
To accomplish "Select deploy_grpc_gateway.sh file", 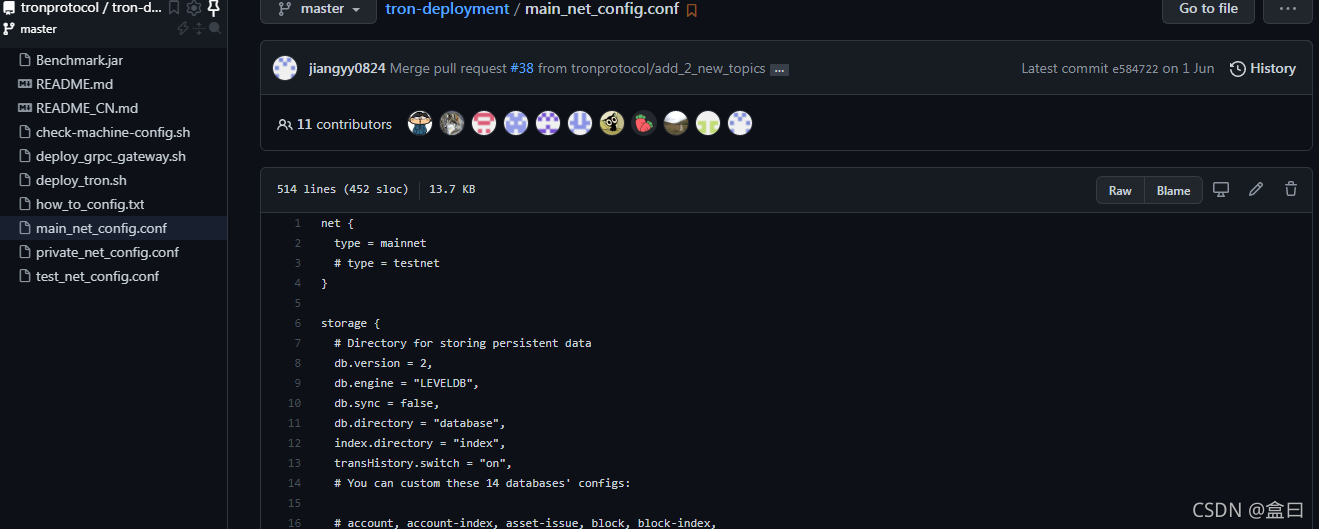I will click(111, 156).
